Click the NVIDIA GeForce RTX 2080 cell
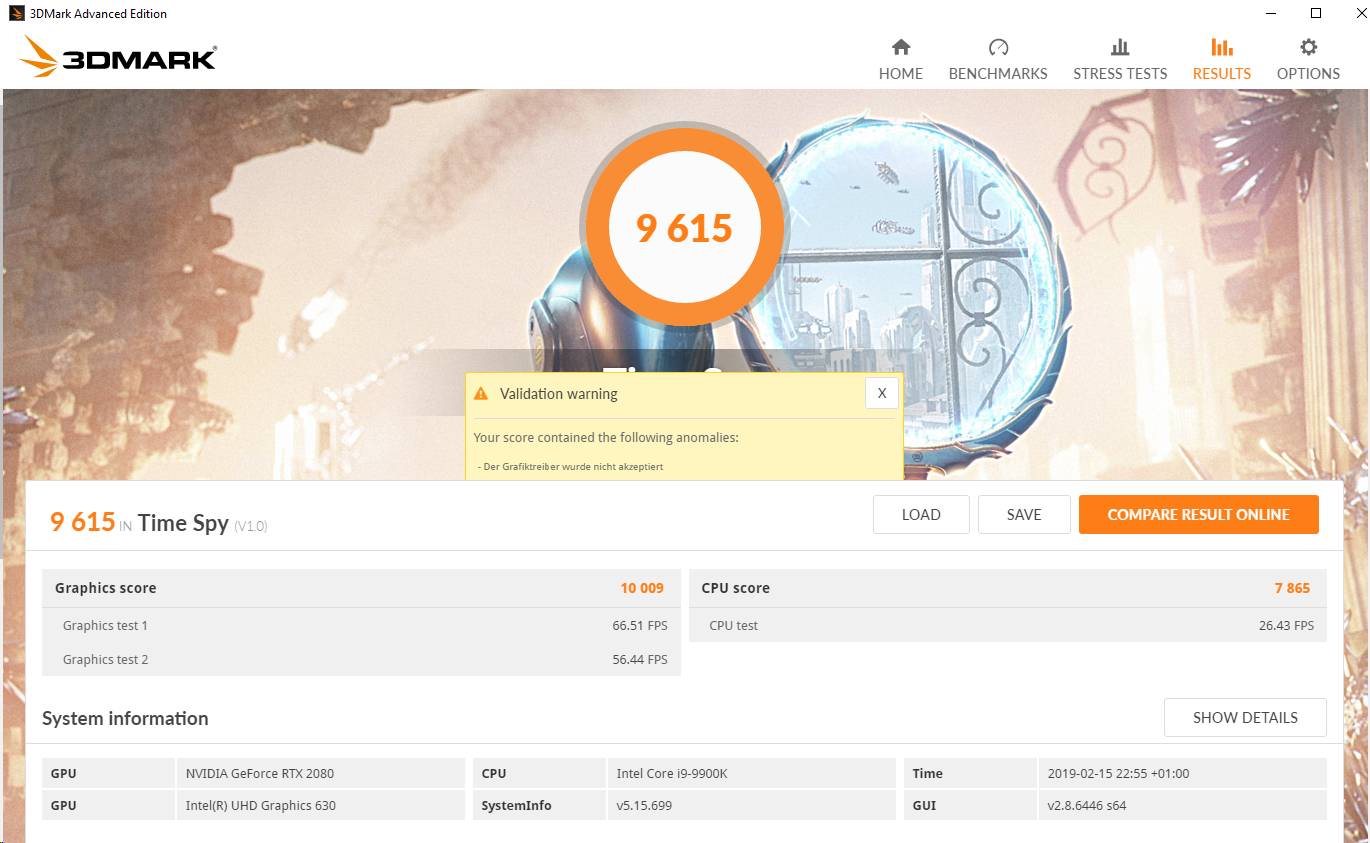 320,773
